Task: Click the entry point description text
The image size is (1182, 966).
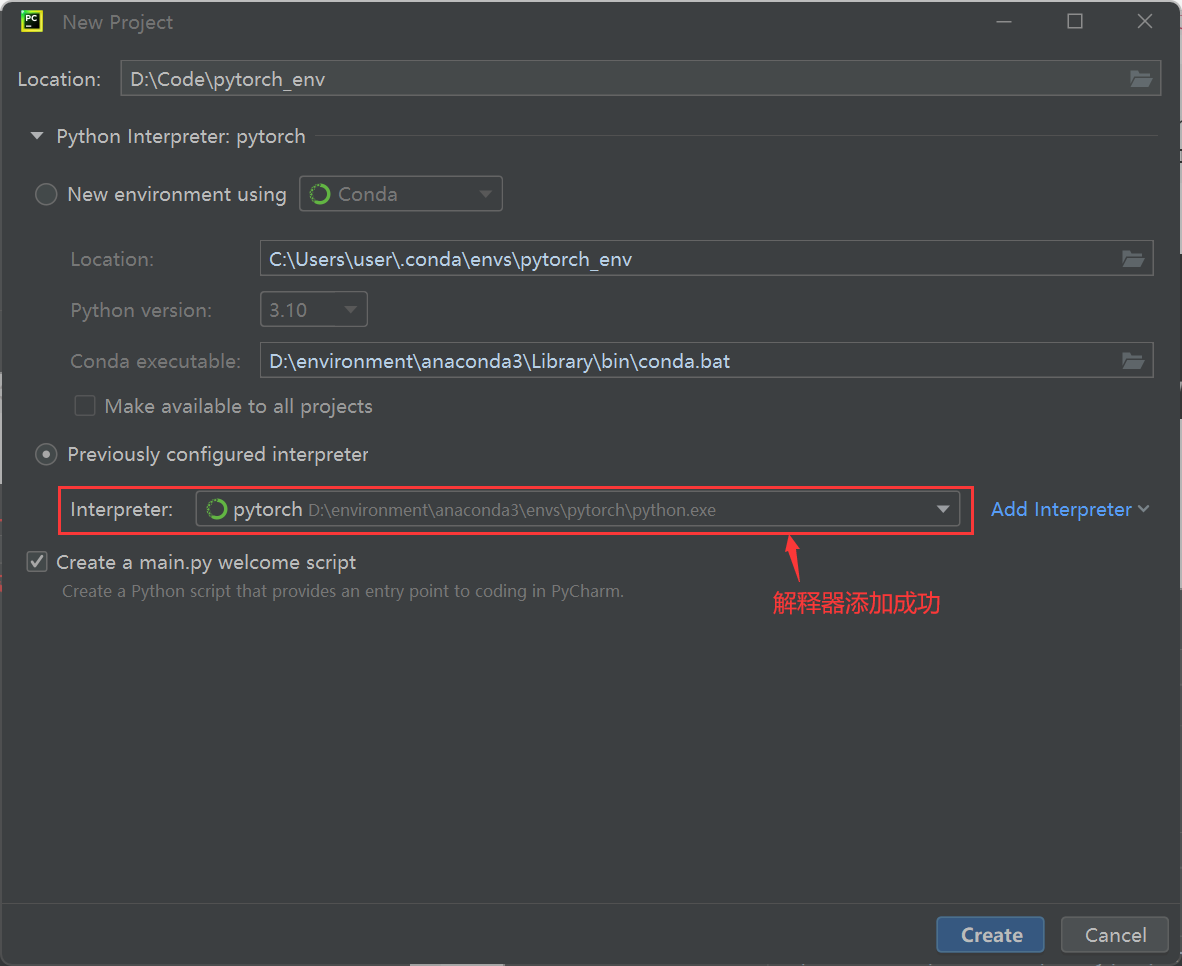Action: point(343,591)
